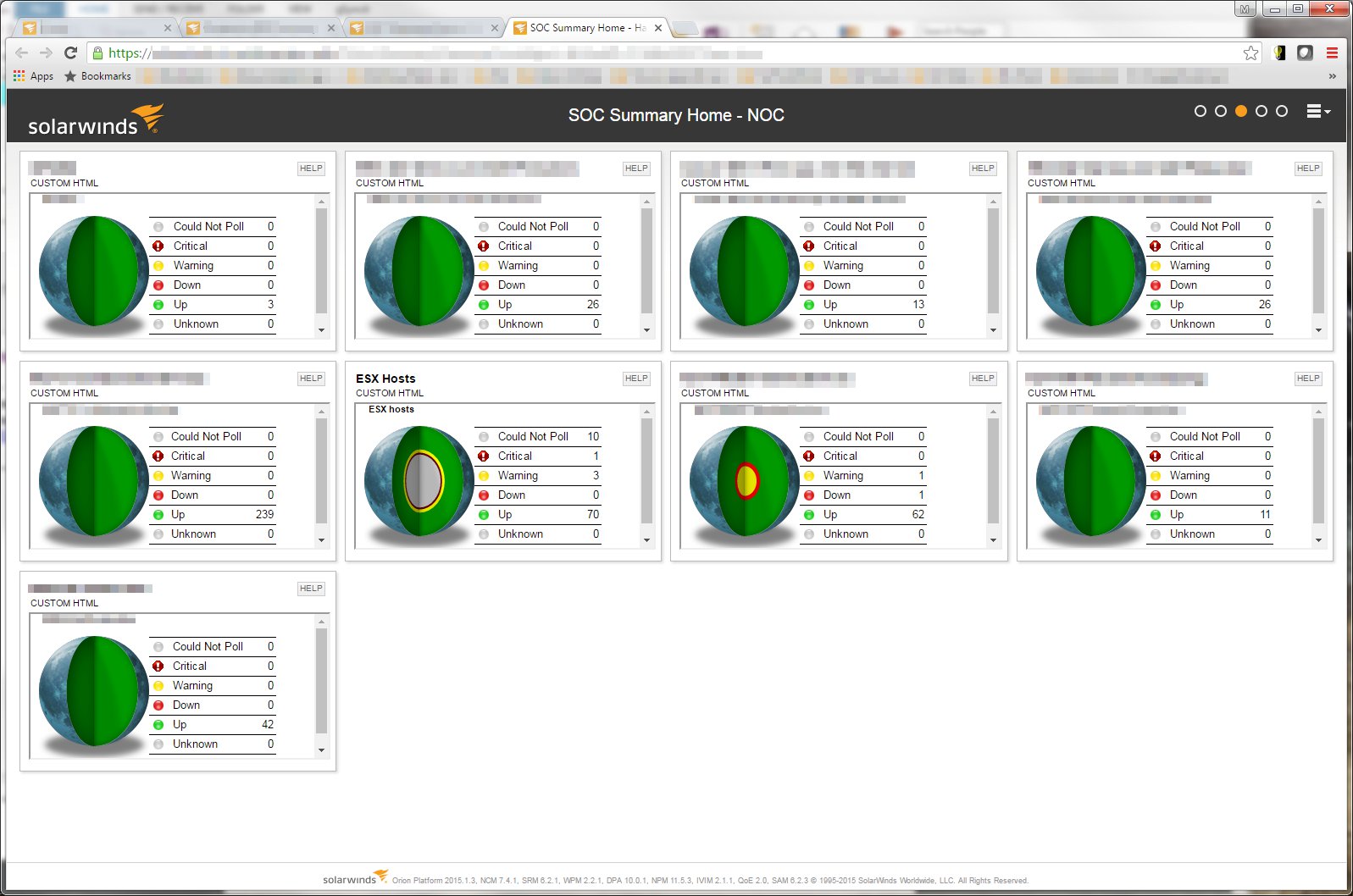Switch to the third browser tab
This screenshot has height=896, width=1353.
coord(424,28)
